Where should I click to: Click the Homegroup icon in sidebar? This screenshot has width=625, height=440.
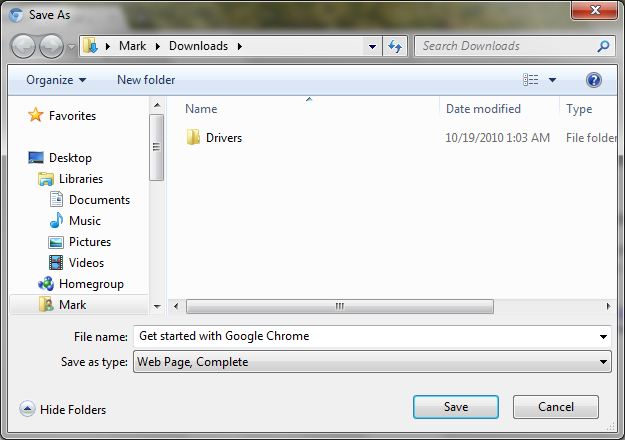coord(46,284)
